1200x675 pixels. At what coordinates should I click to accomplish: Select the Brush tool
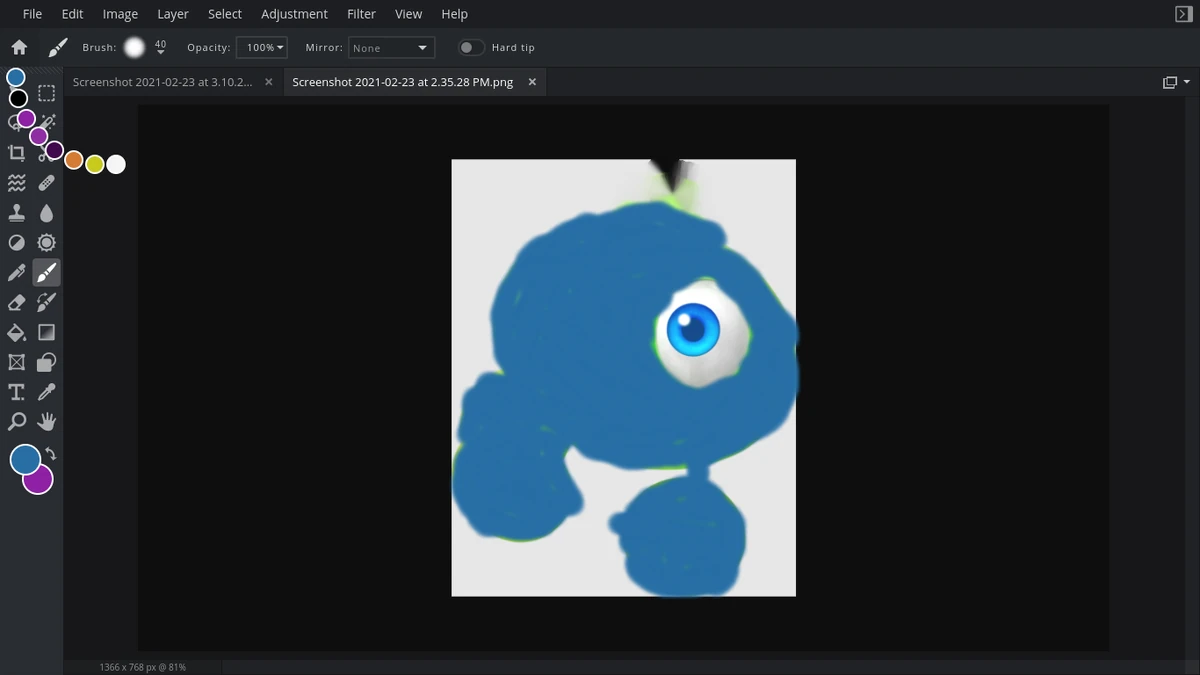[x=46, y=272]
